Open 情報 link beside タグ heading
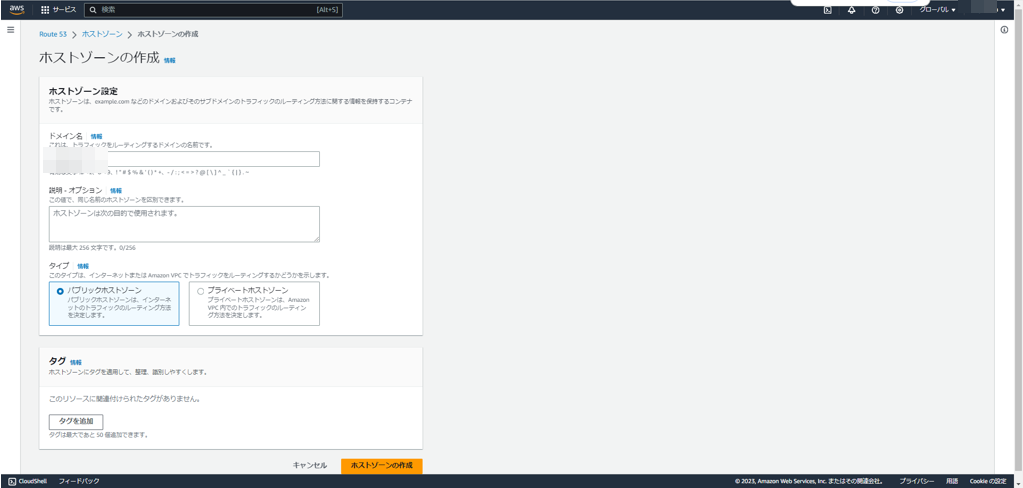Viewport: 1023px width, 488px height. coord(76,362)
